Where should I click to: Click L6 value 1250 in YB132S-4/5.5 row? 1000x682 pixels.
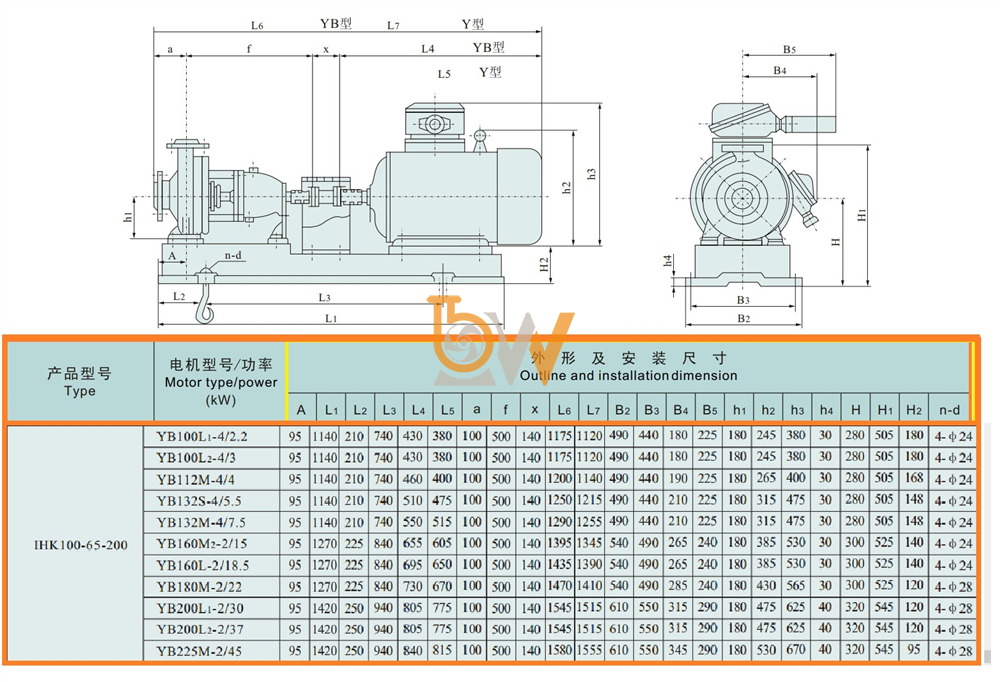(x=559, y=500)
